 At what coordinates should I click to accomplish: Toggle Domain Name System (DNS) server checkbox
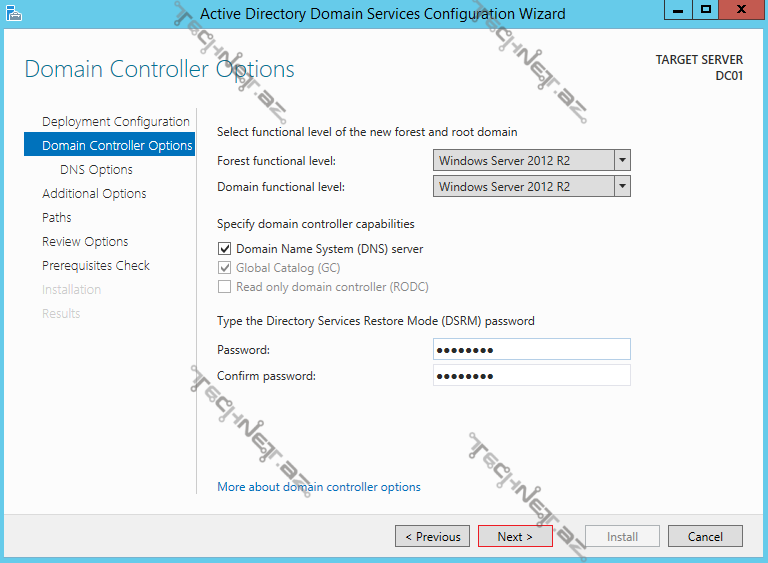point(224,249)
